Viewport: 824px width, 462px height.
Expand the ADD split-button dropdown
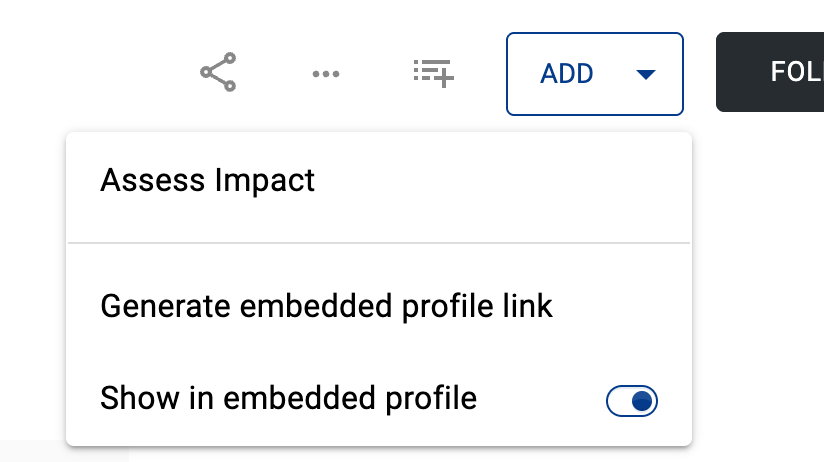point(646,74)
